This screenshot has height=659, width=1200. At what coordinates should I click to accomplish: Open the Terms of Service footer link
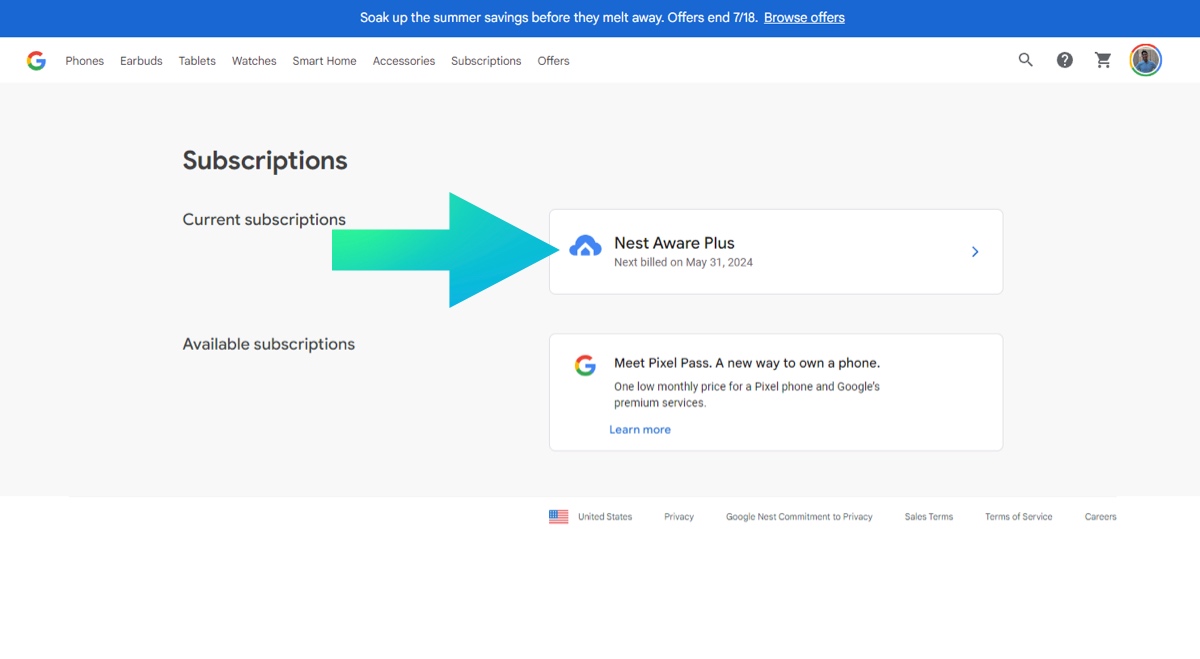1018,517
